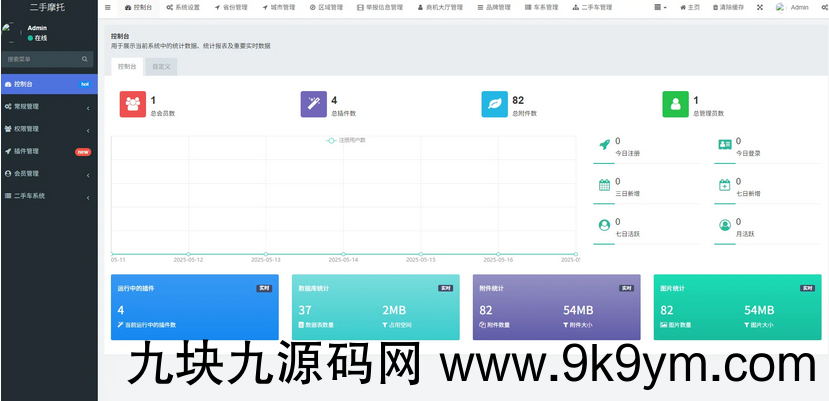Toggle the hamburger sidebar menu icon

pos(108,7)
